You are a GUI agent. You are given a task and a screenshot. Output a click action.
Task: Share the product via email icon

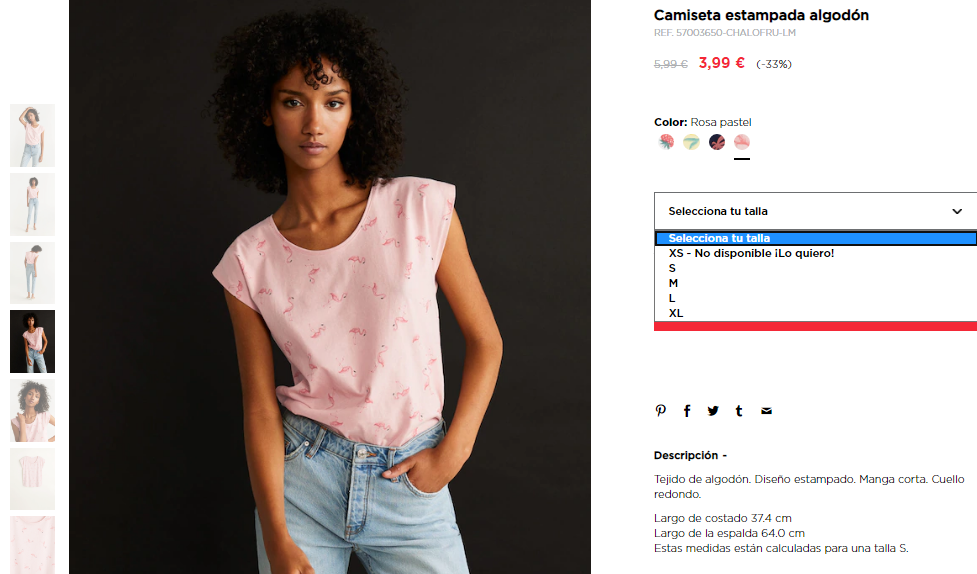pyautogui.click(x=766, y=411)
